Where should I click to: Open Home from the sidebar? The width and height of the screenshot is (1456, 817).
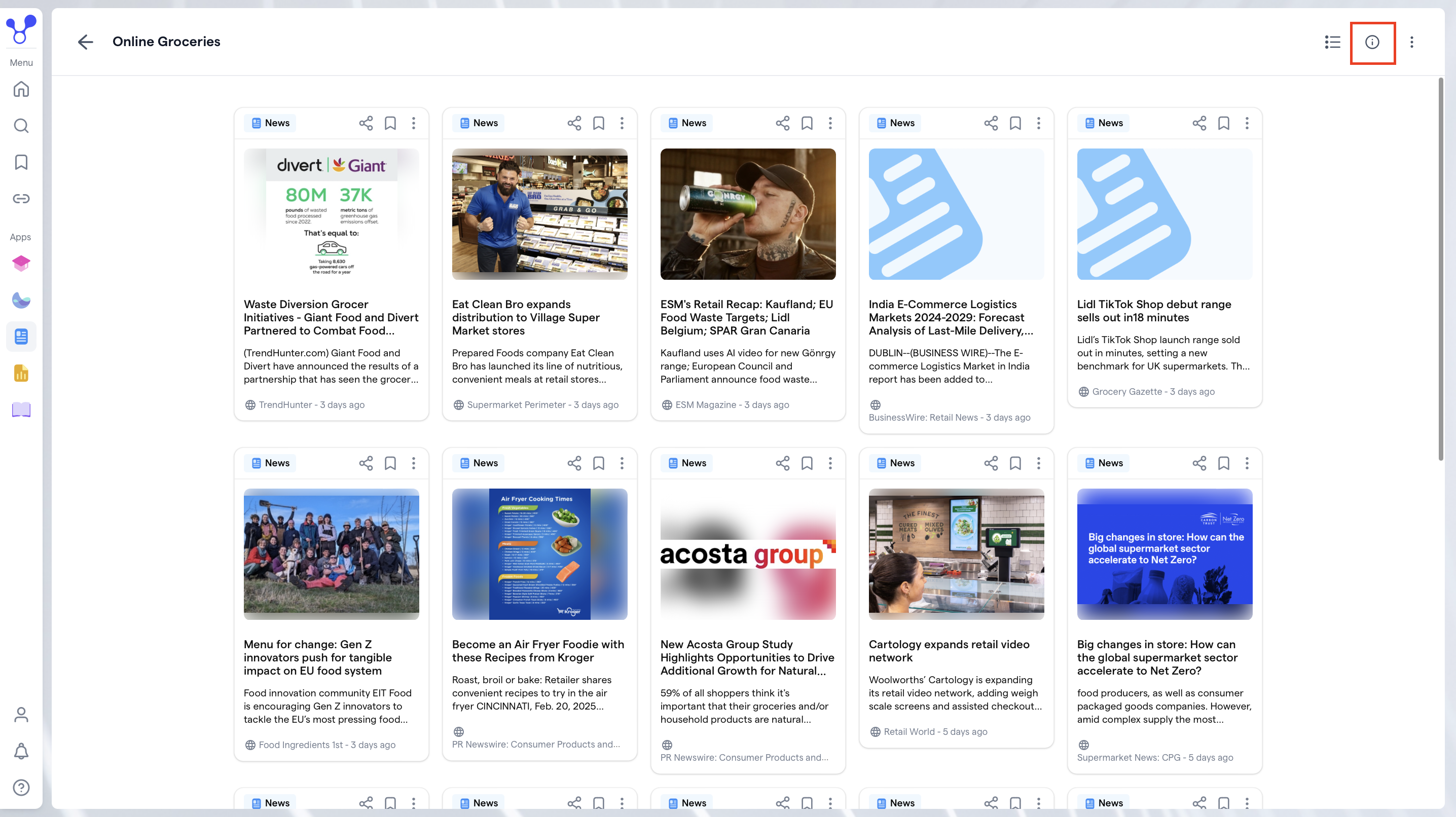click(21, 89)
